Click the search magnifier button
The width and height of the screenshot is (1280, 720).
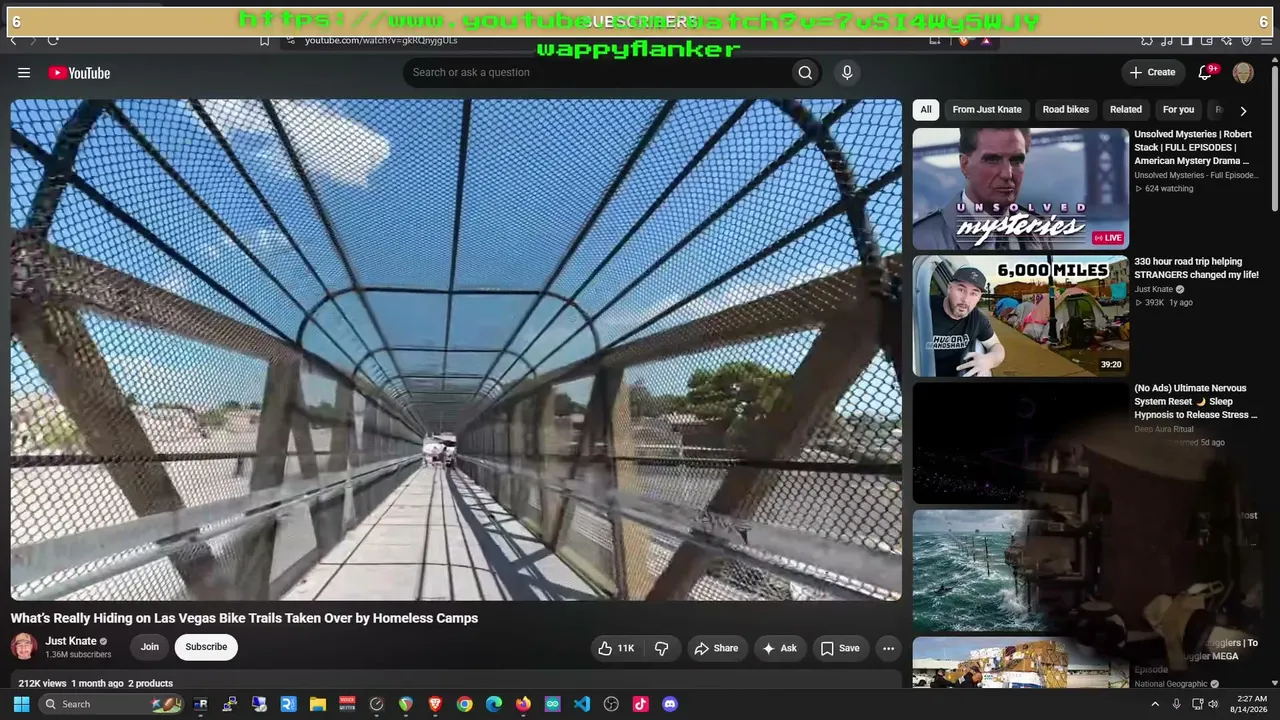tap(805, 72)
